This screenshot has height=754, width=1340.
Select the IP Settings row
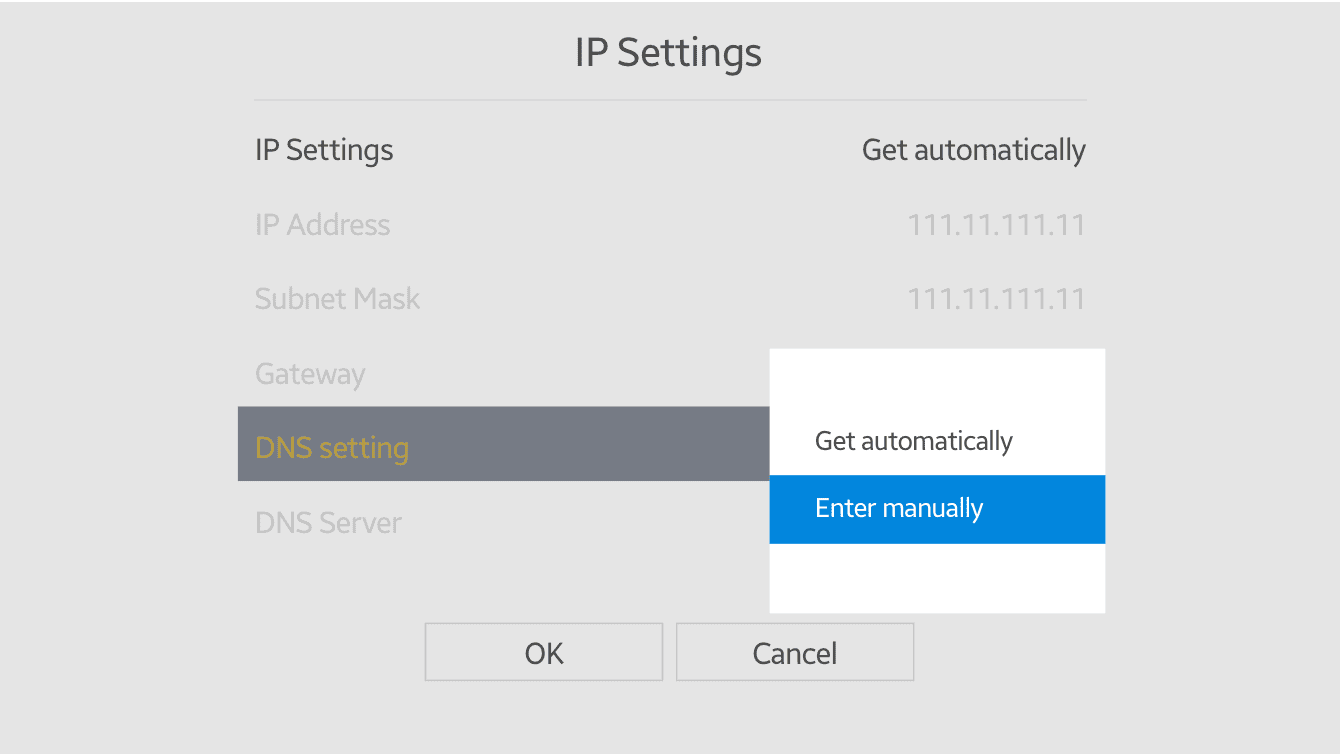tap(324, 150)
